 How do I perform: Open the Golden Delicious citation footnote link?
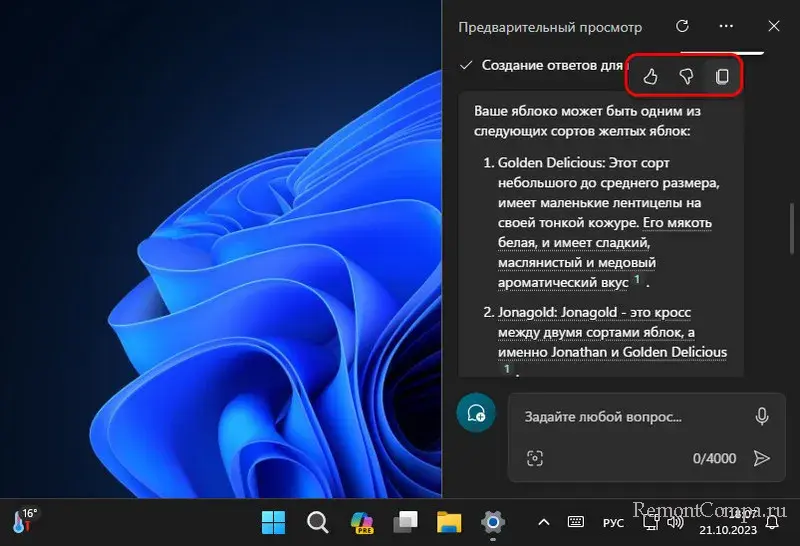[x=636, y=282]
